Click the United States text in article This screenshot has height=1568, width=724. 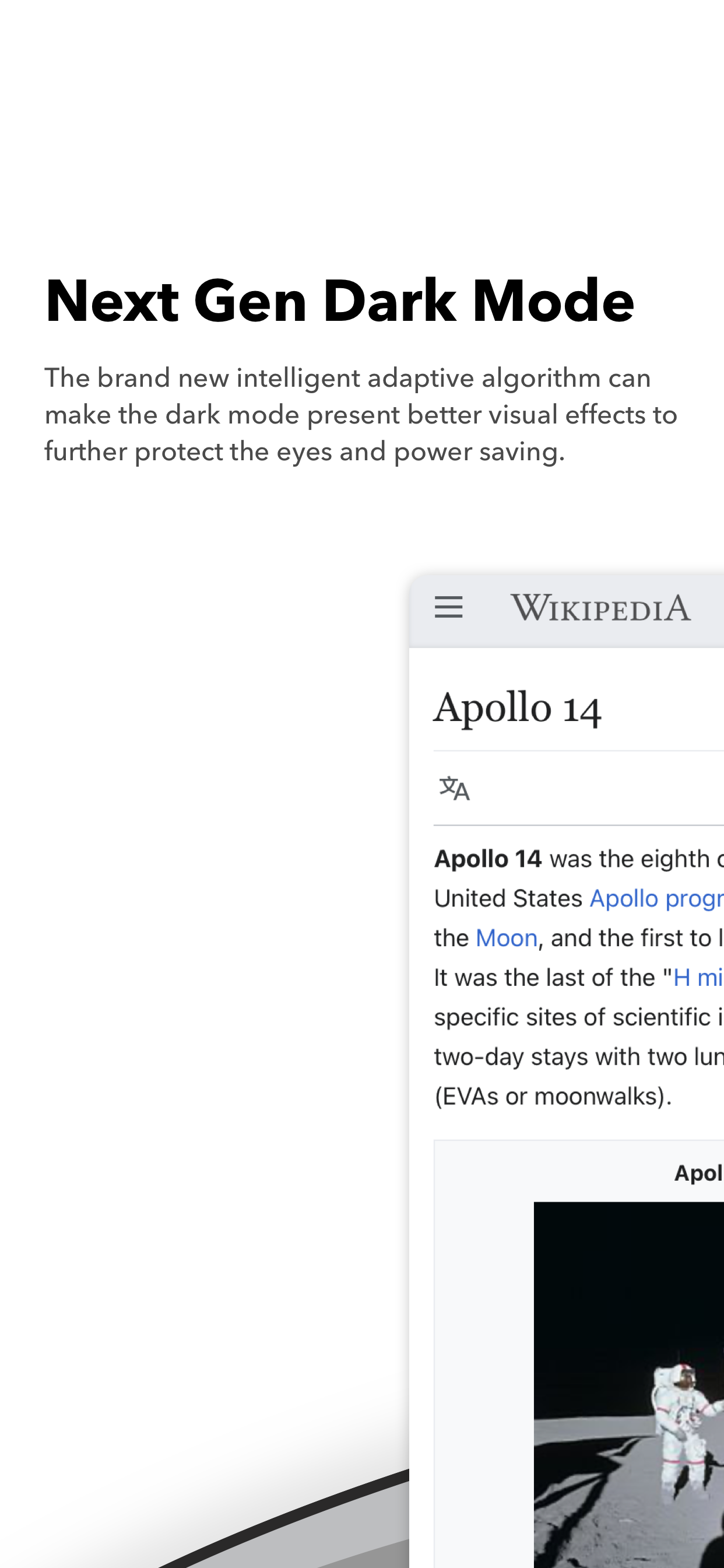click(508, 898)
